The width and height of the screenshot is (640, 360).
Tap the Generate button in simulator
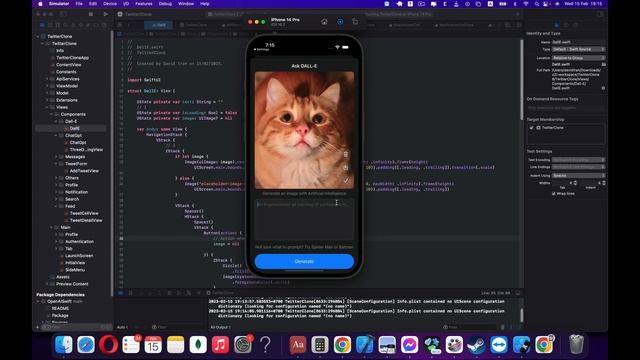(x=304, y=261)
